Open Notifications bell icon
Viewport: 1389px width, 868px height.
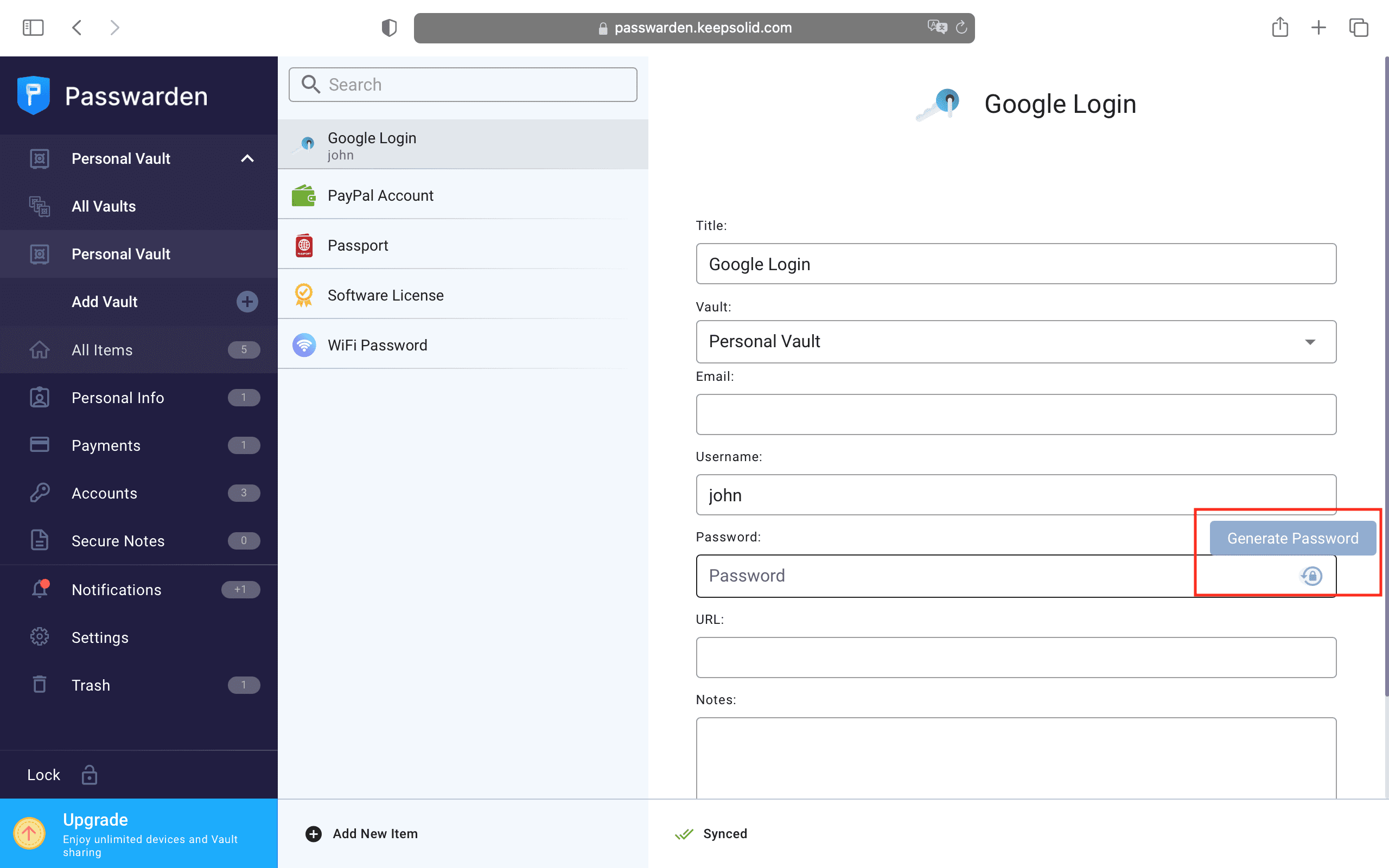click(40, 589)
